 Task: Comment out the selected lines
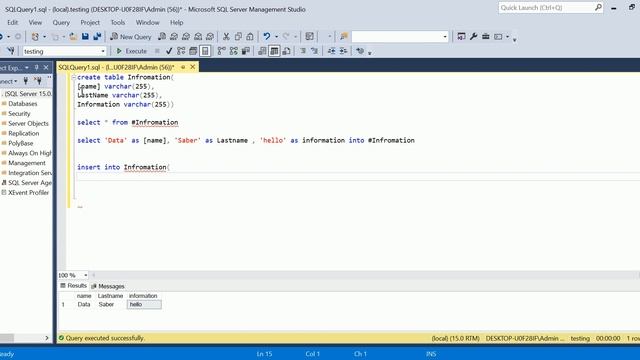coord(303,51)
